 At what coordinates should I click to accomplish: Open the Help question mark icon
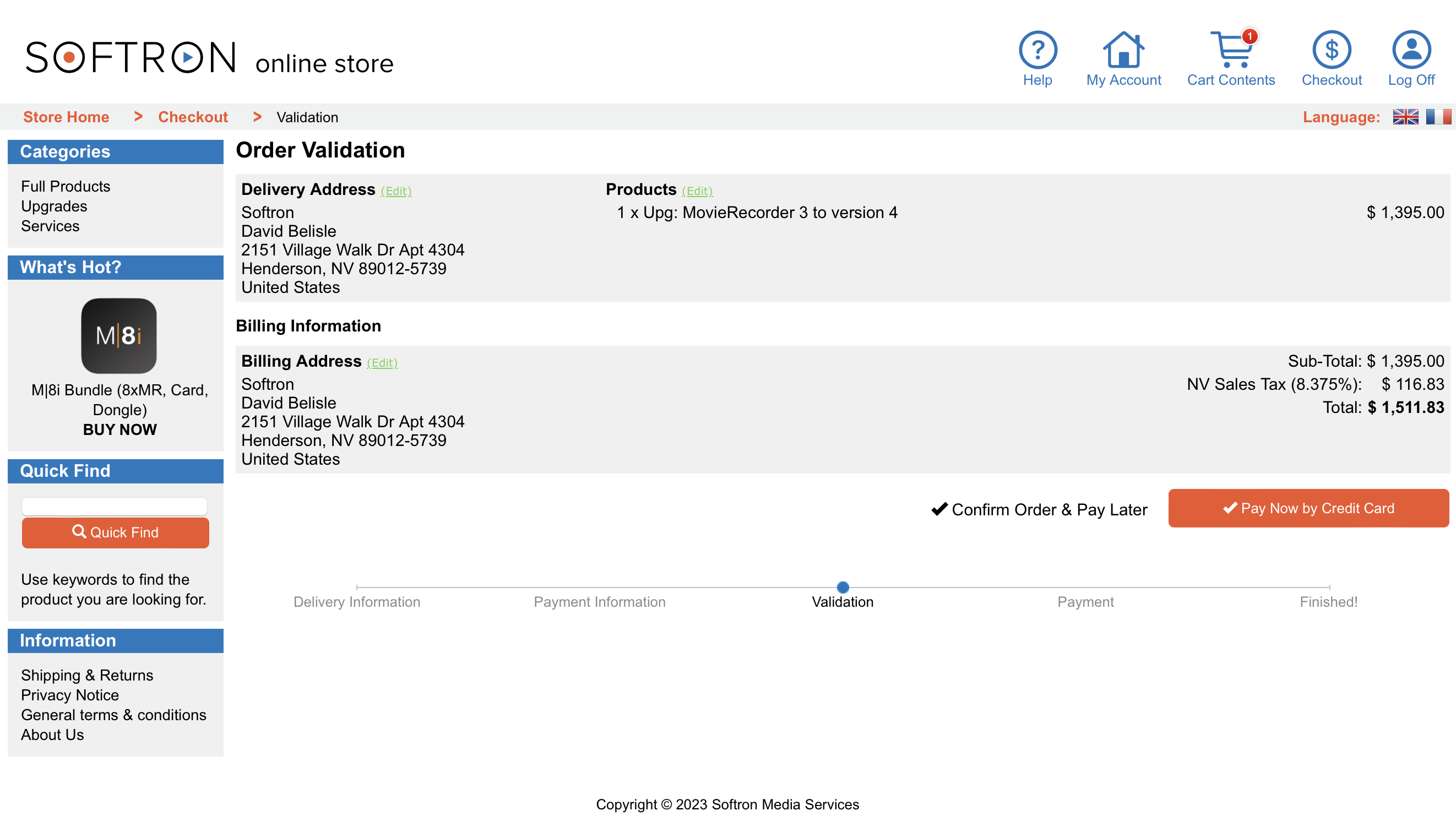point(1037,50)
